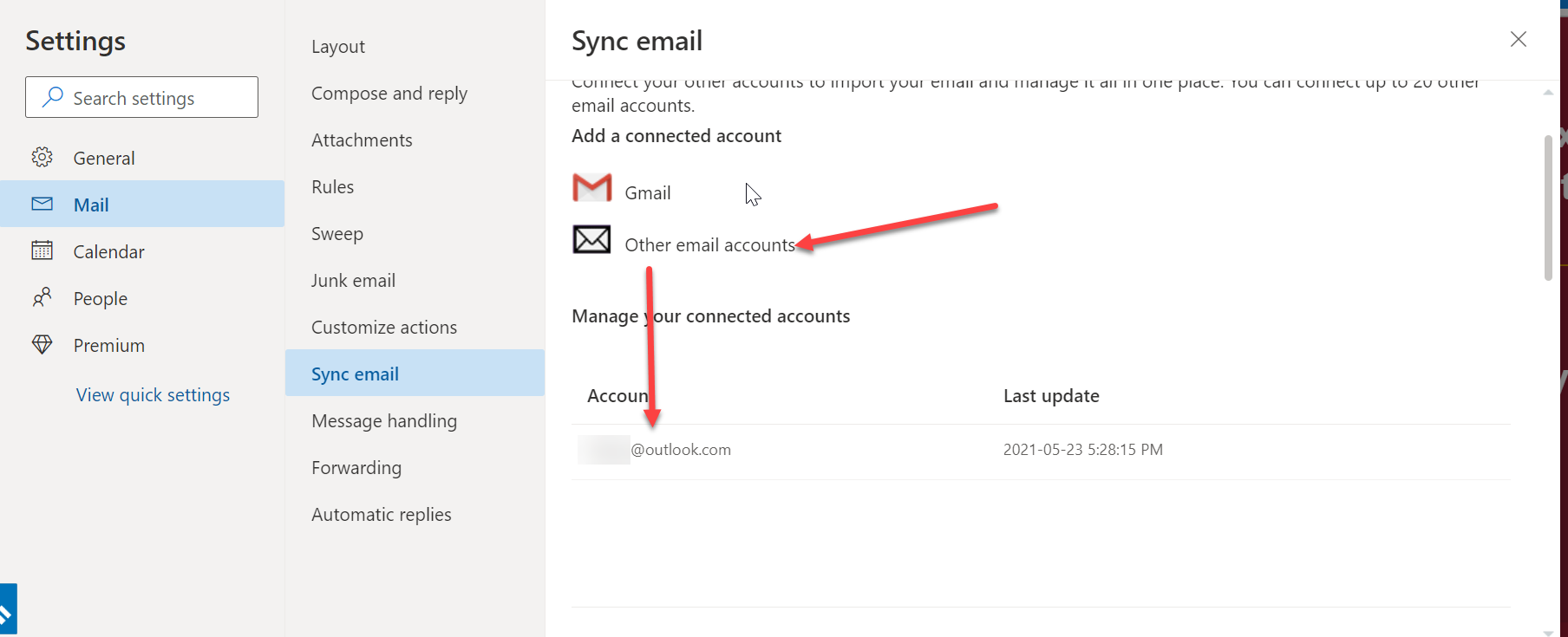This screenshot has width=1568, height=637.
Task: Click the Premium diamond icon
Action: click(42, 344)
